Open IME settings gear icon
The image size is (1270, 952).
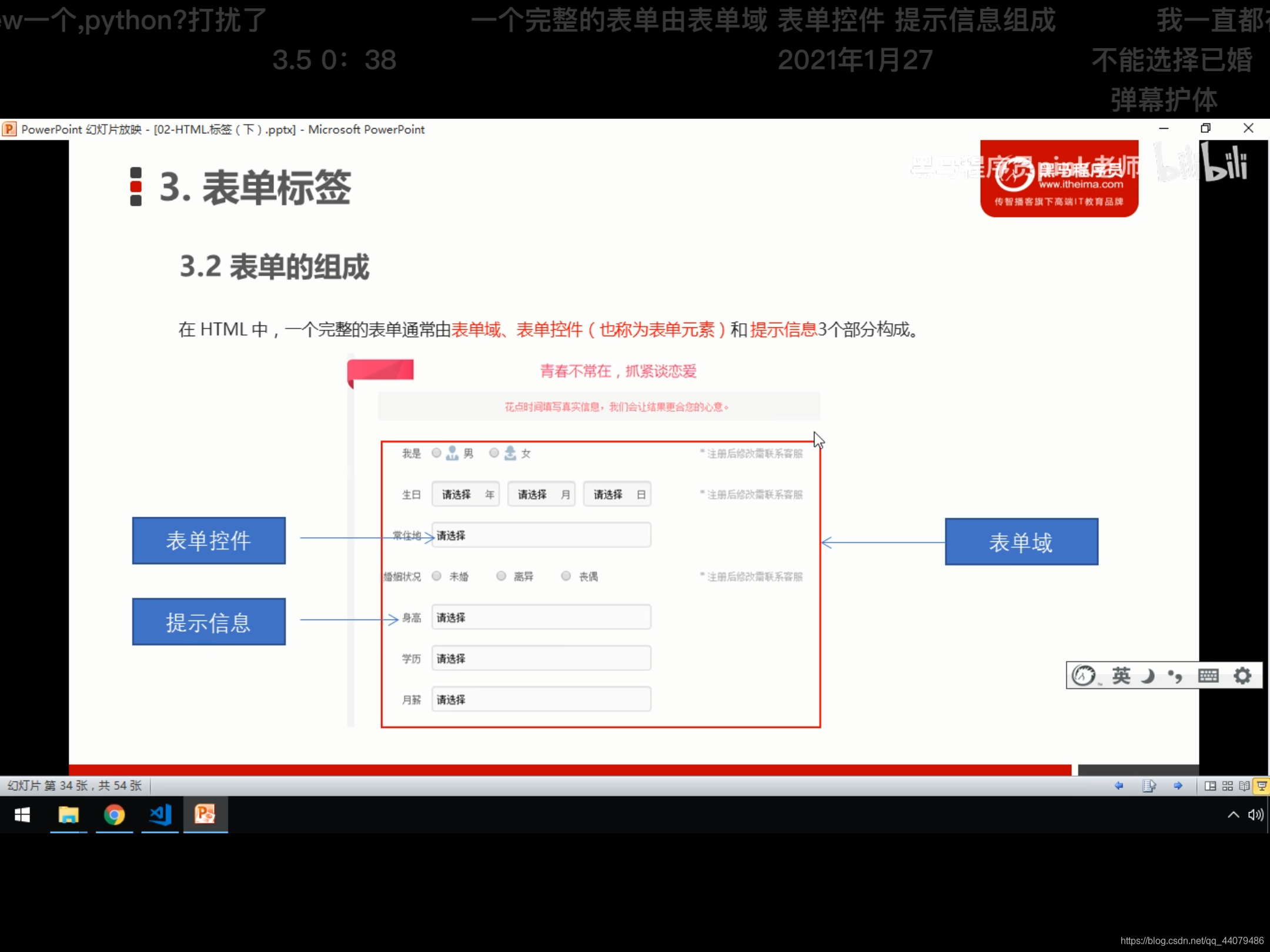point(1242,676)
